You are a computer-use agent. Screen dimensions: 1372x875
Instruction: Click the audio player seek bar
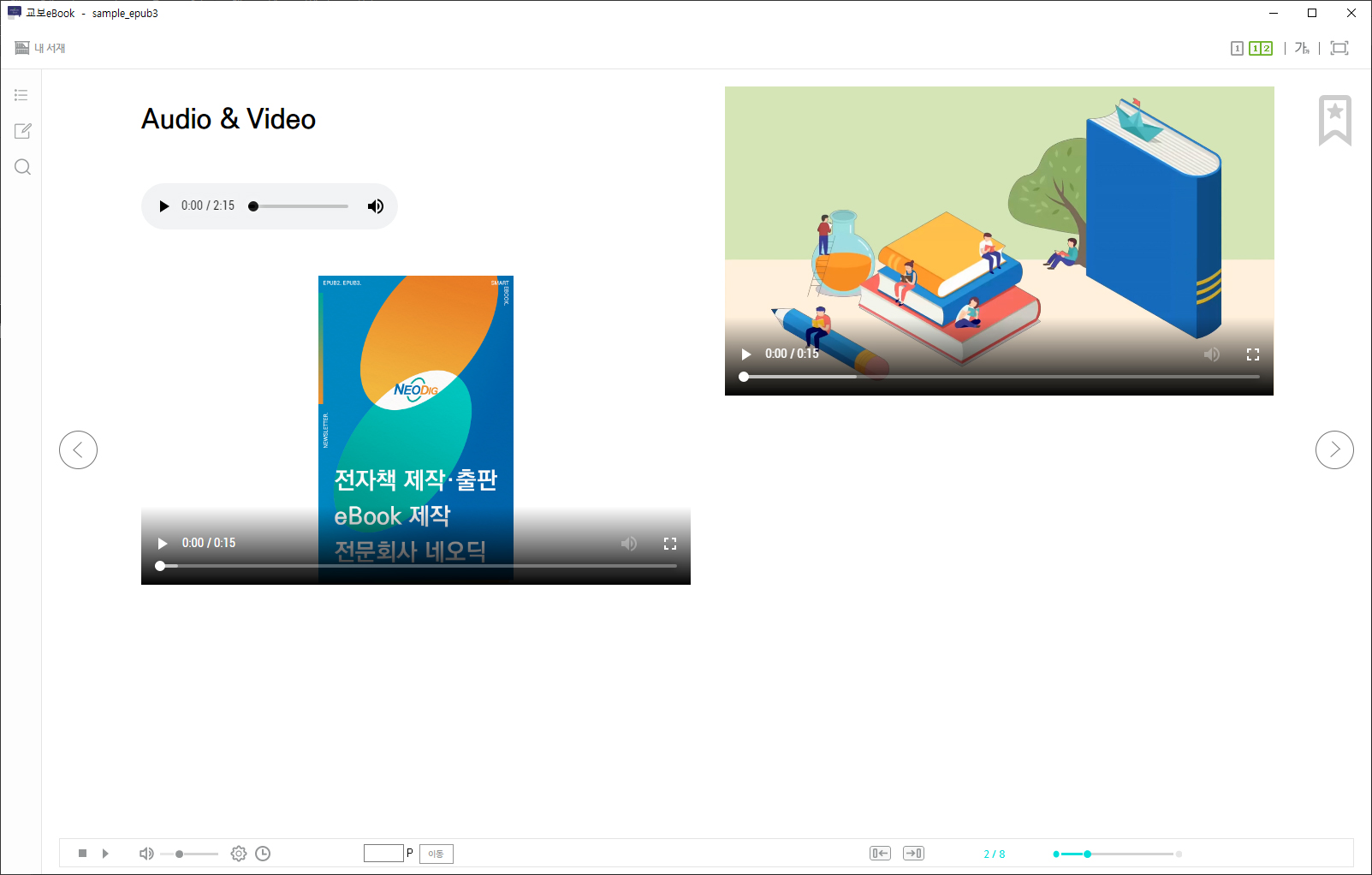[300, 206]
